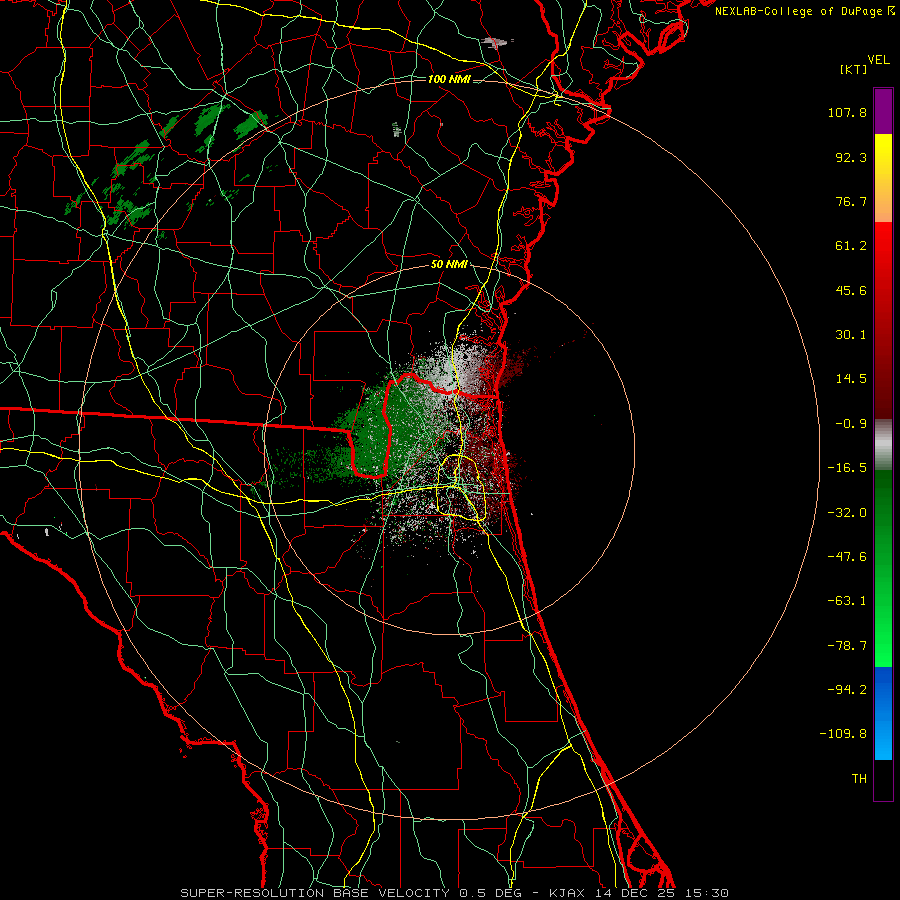Click the 100 NMI range ring label
The height and width of the screenshot is (900, 900).
tap(449, 79)
